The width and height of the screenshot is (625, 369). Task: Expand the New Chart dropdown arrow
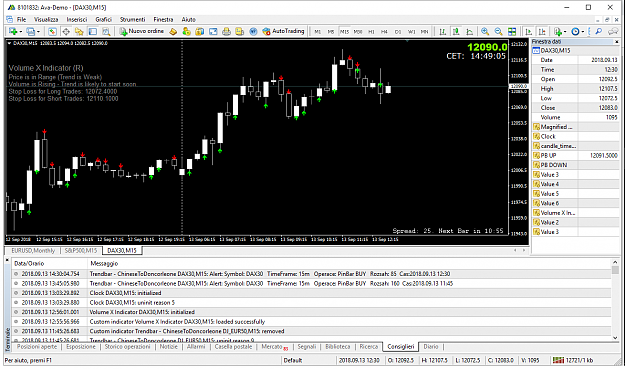tap(21, 32)
